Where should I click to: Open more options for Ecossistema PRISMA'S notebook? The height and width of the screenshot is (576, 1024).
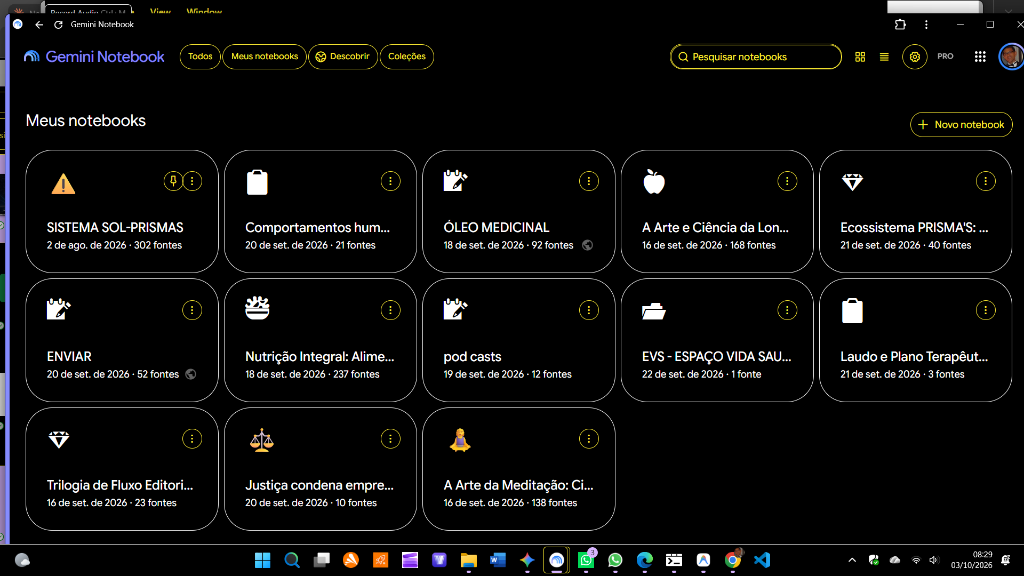click(985, 182)
